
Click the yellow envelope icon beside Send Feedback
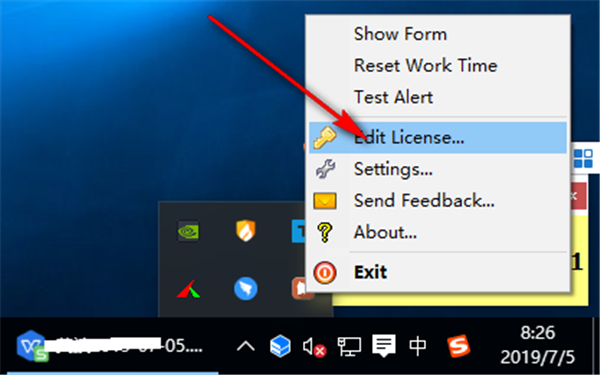[x=325, y=201]
